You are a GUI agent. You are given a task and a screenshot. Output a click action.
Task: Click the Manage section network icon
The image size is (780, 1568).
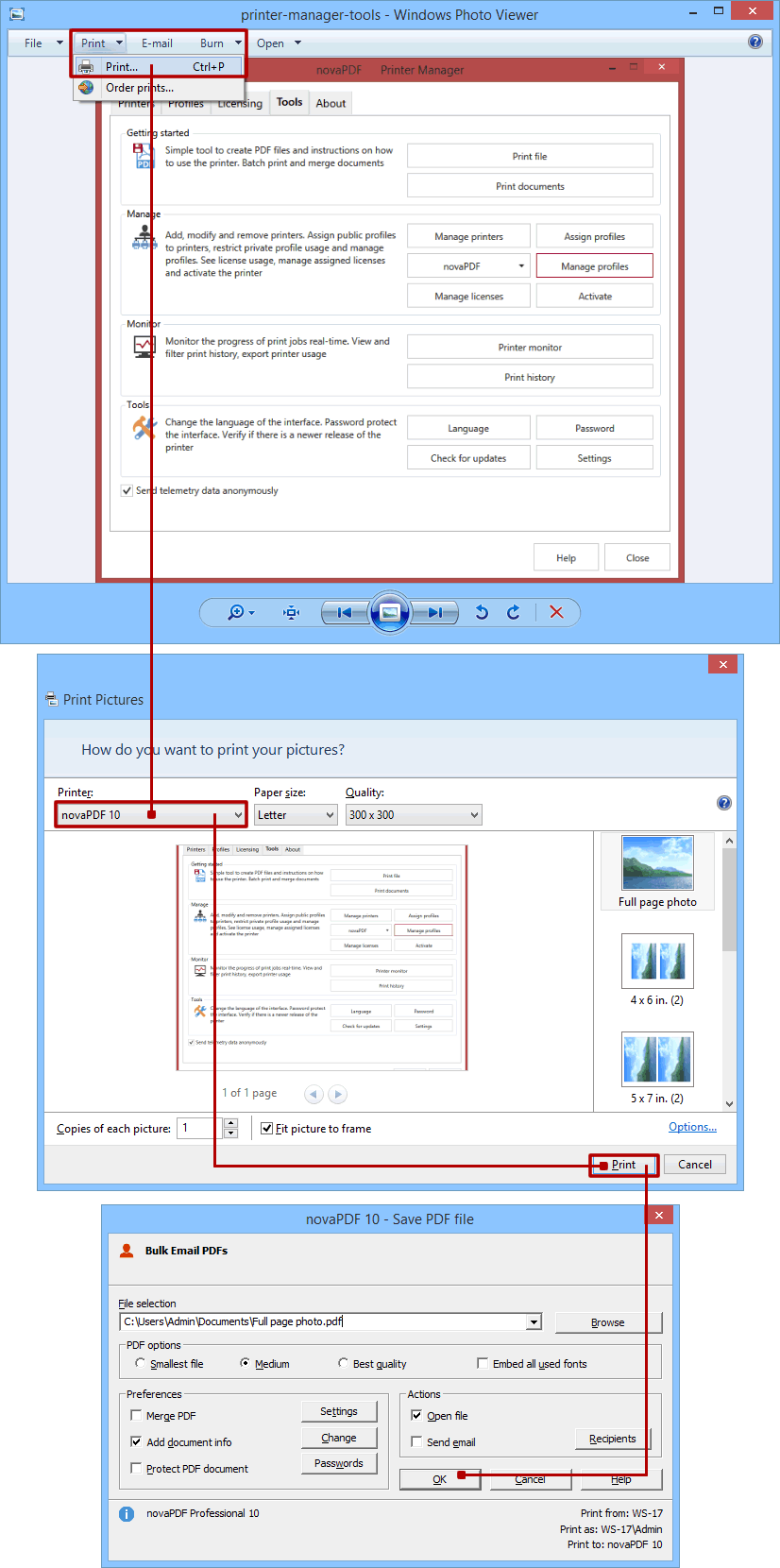[144, 237]
